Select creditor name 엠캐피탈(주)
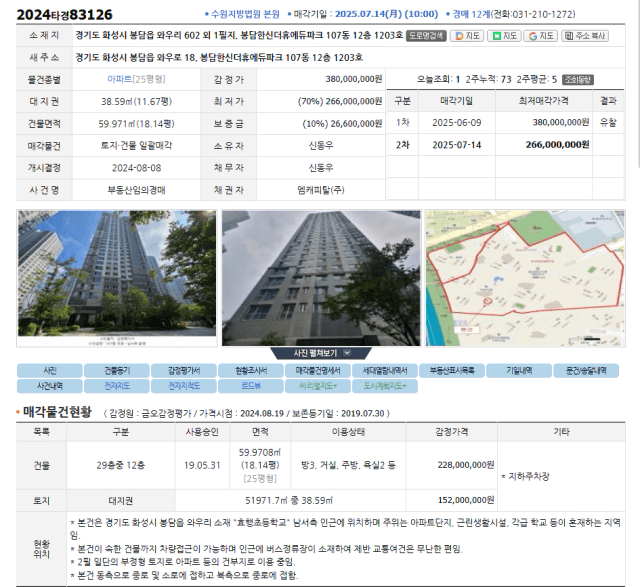Screen dimensions: 640x587 pyautogui.click(x=321, y=190)
